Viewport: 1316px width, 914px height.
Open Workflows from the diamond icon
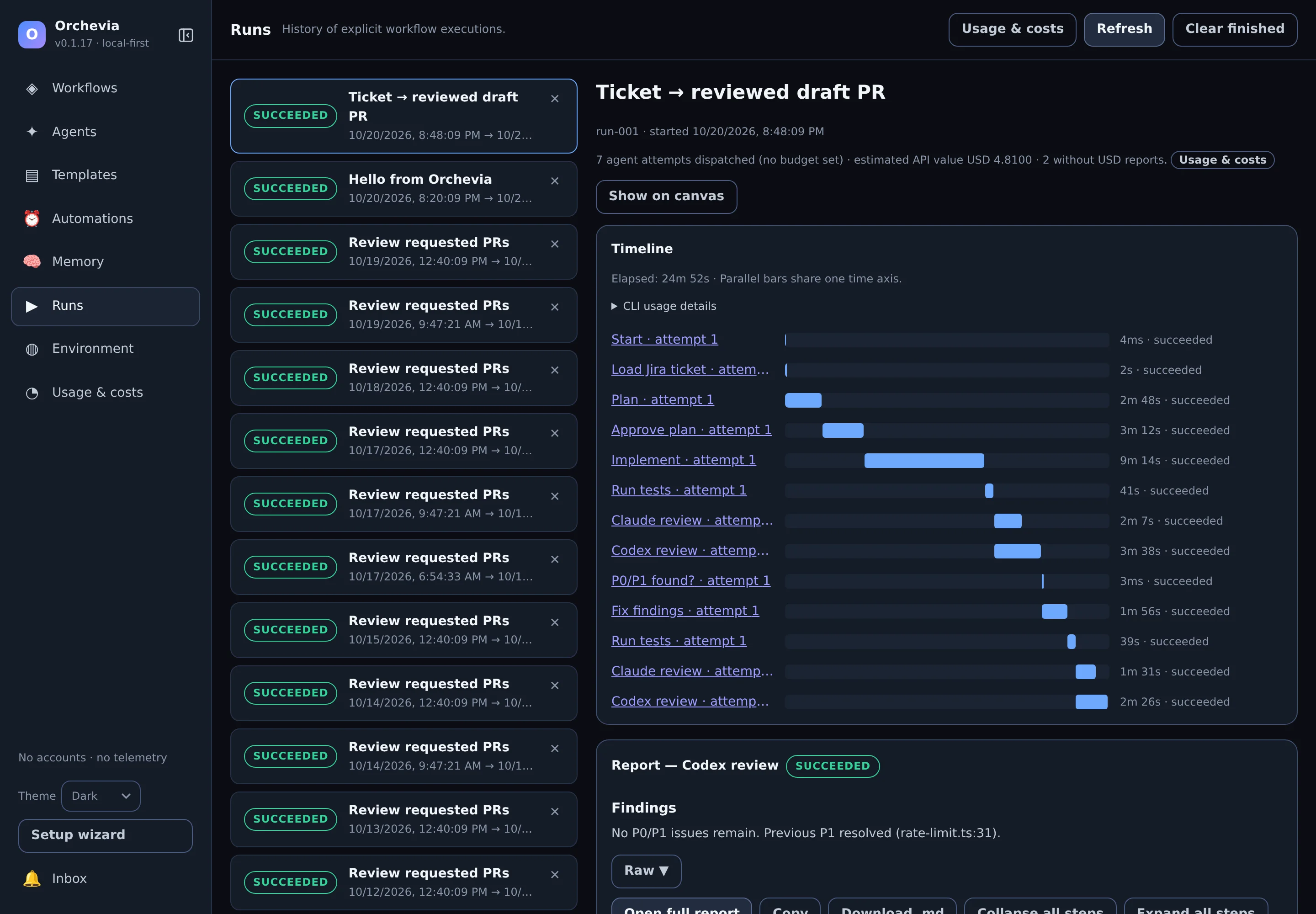(32, 88)
